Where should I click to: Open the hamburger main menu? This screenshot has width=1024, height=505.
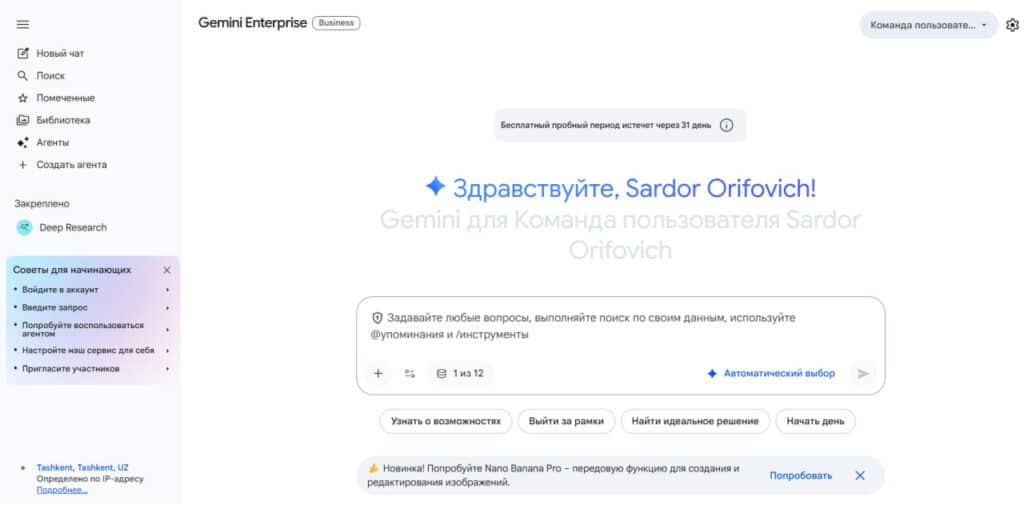(23, 24)
